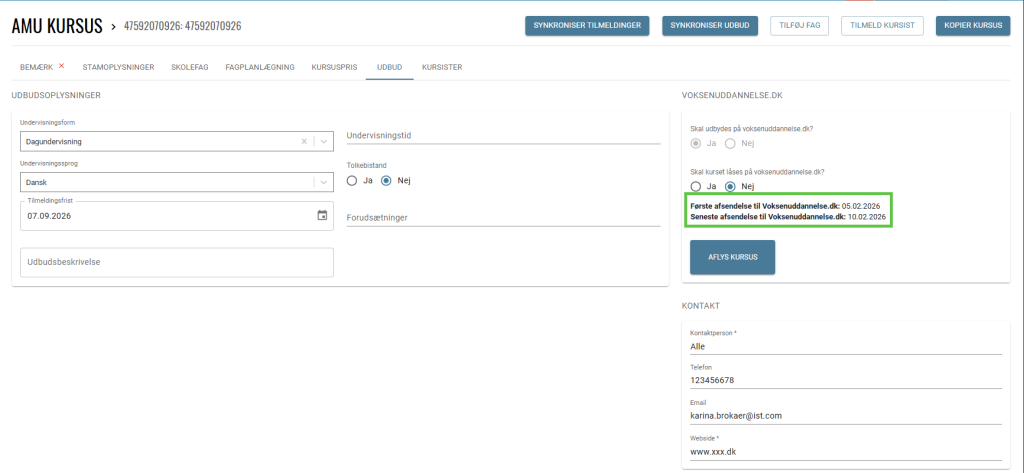Switch to the Stamoplysninger tab
1024x473 pixels.
(118, 67)
